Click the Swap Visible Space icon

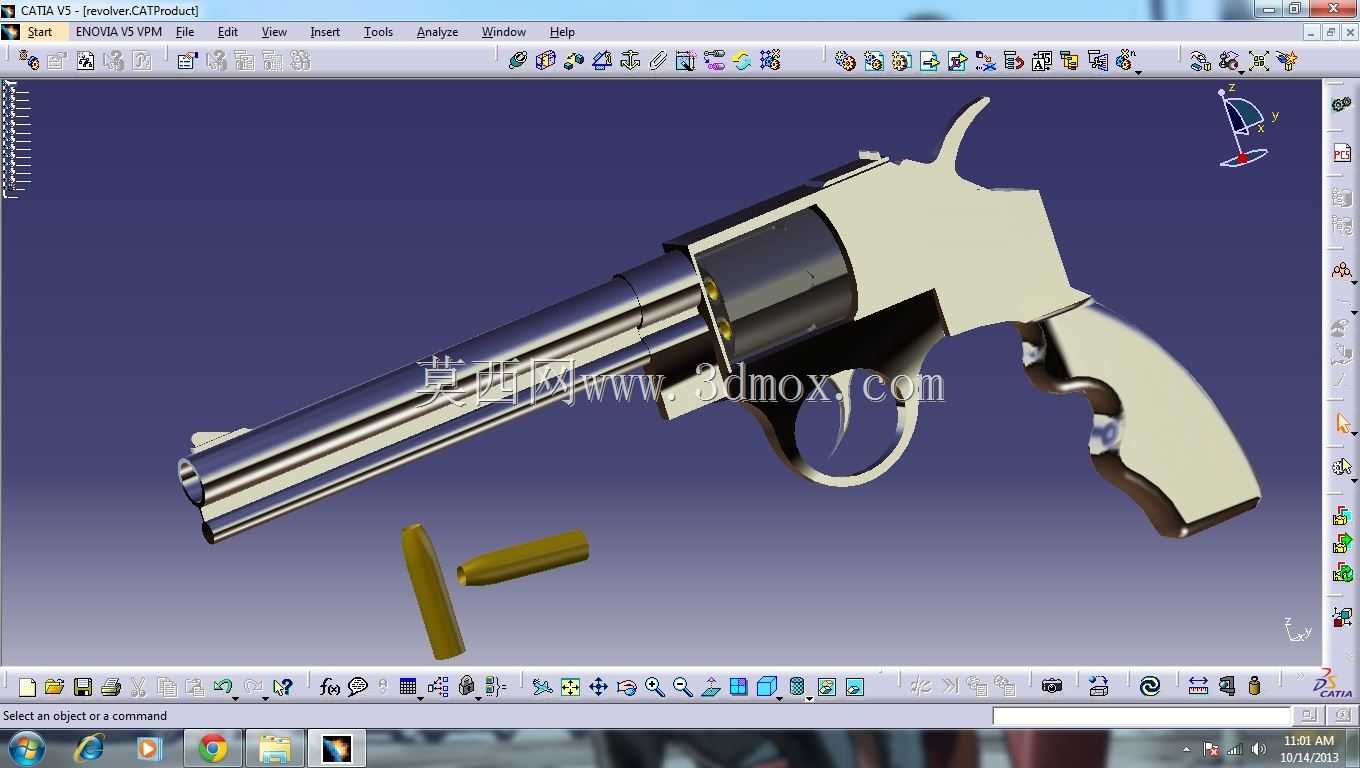(855, 687)
